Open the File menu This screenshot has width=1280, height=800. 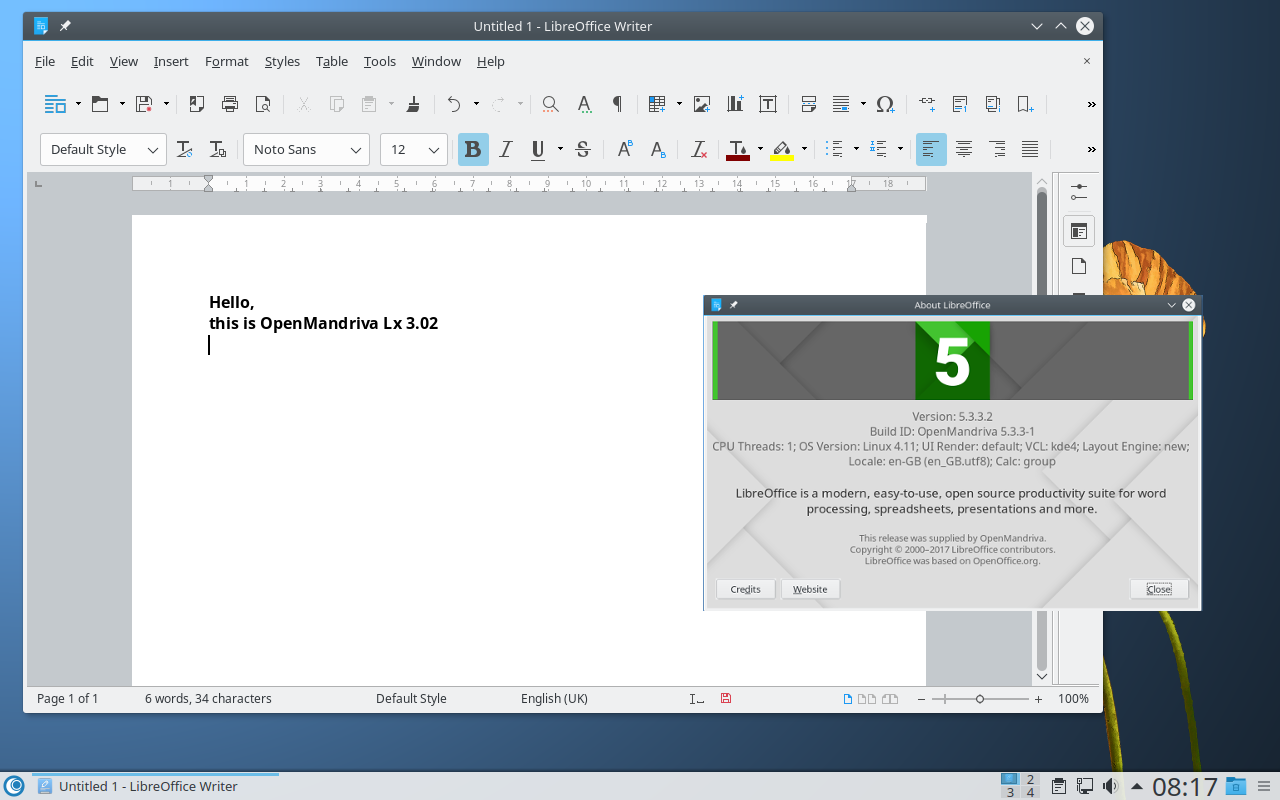(45, 61)
